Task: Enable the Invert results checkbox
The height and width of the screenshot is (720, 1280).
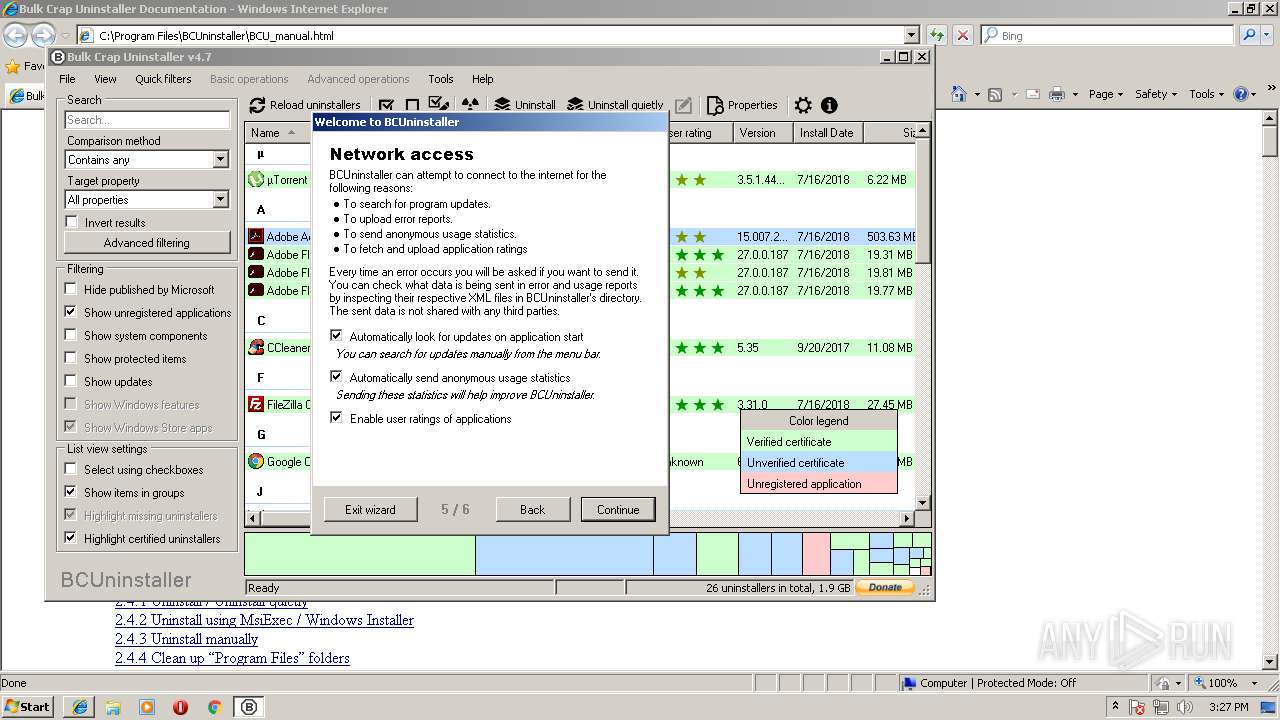Action: coord(71,222)
